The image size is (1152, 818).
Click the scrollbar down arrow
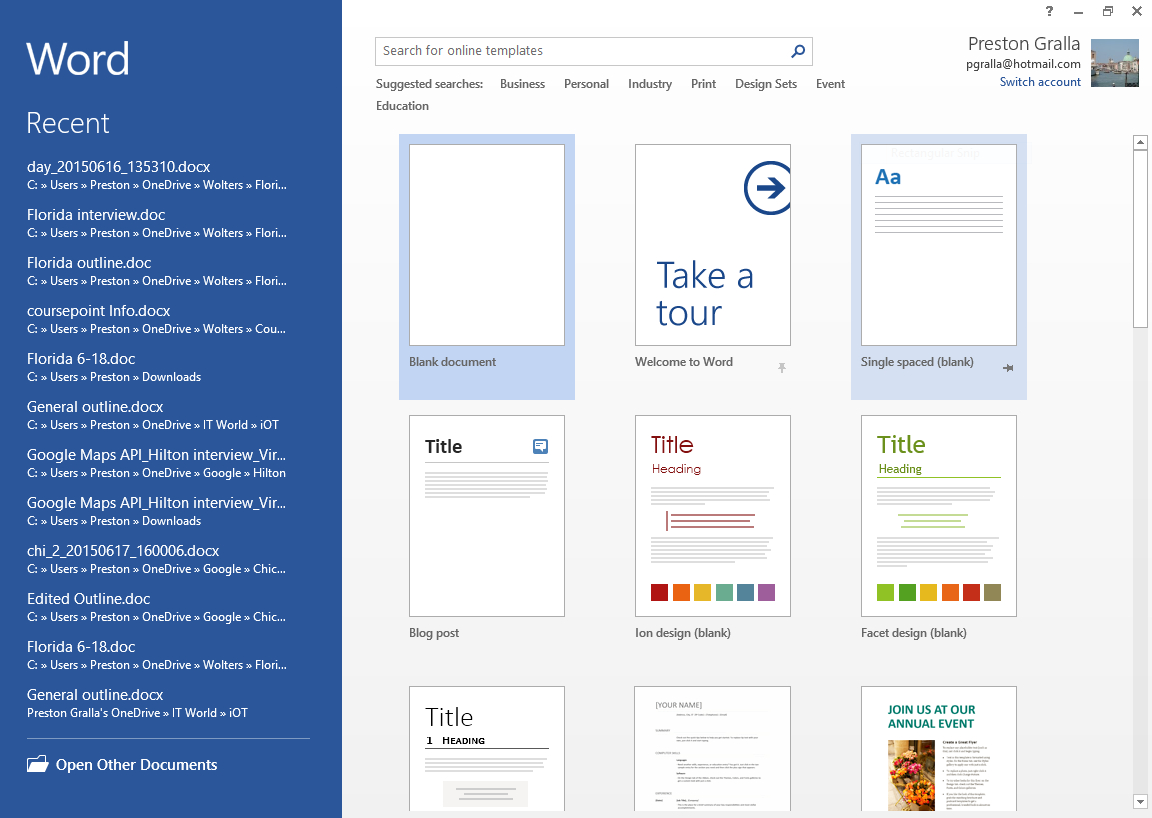pos(1140,801)
